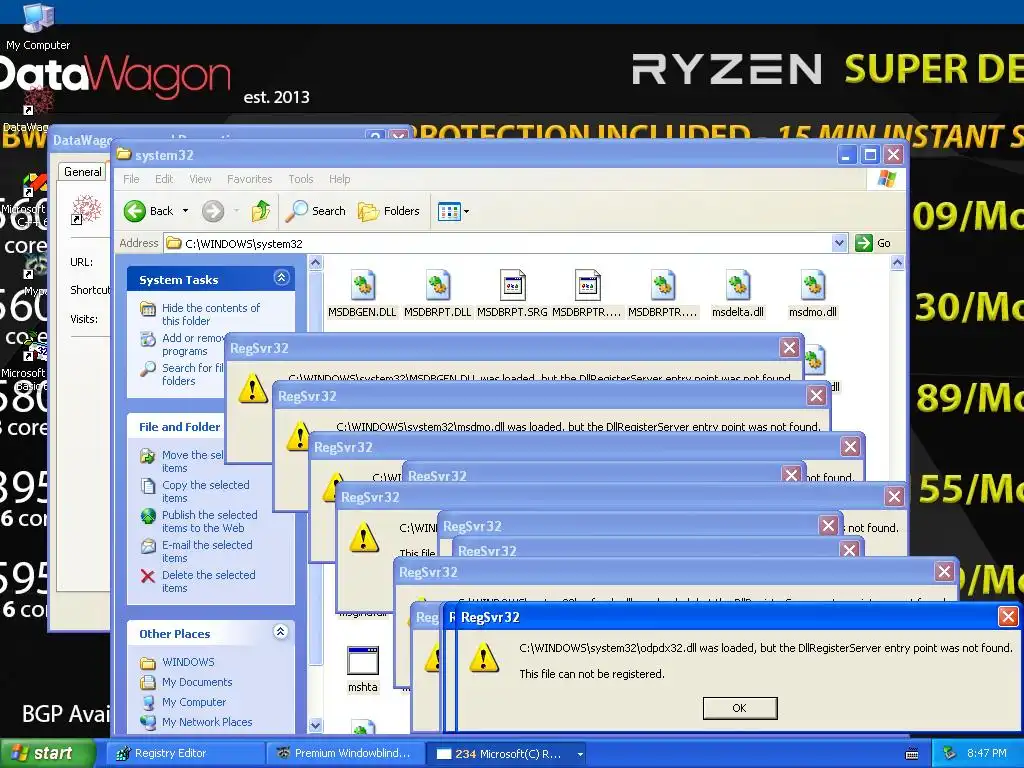Open the Favorites menu
Screen dimensions: 1024x768
point(249,179)
